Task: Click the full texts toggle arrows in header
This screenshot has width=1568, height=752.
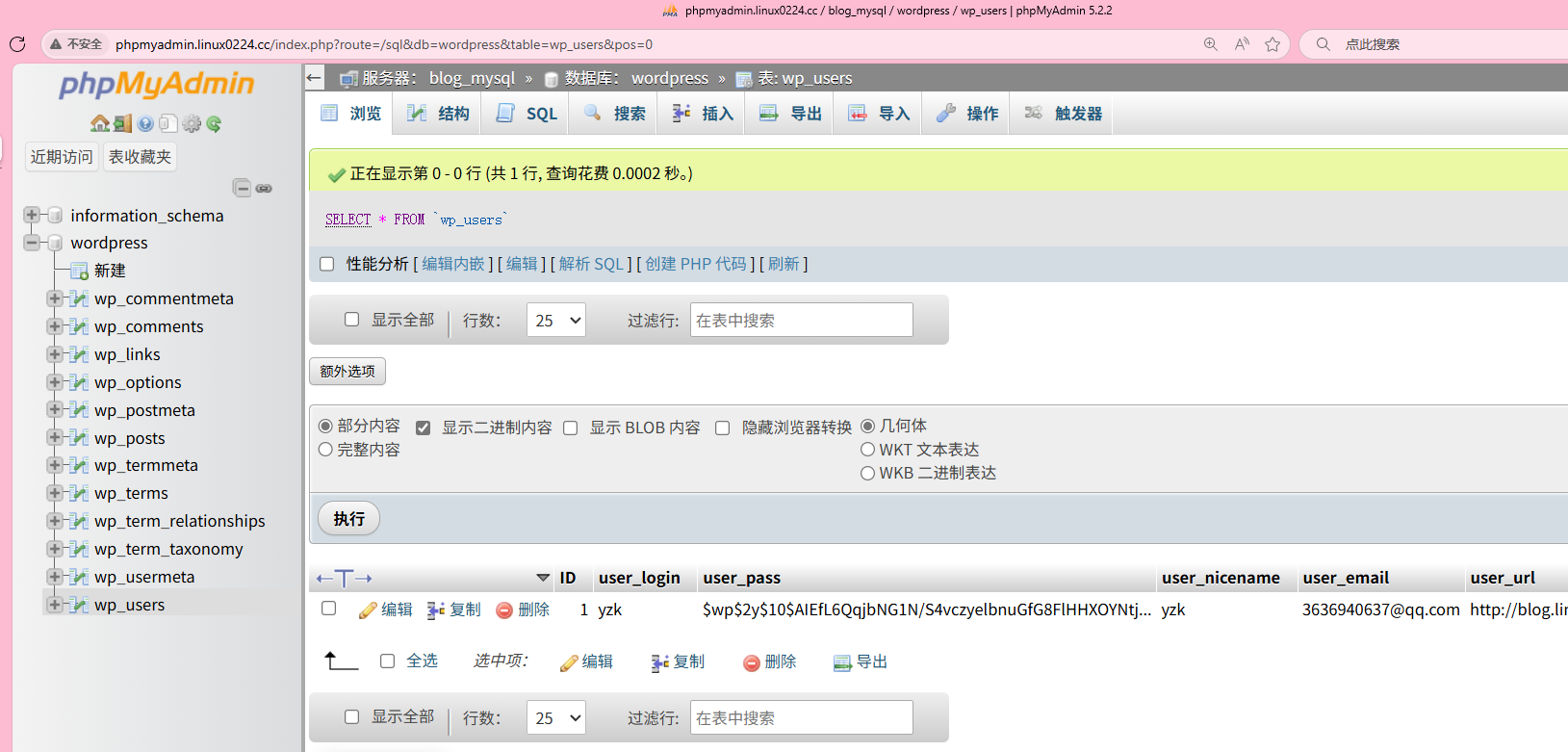Action: (344, 579)
